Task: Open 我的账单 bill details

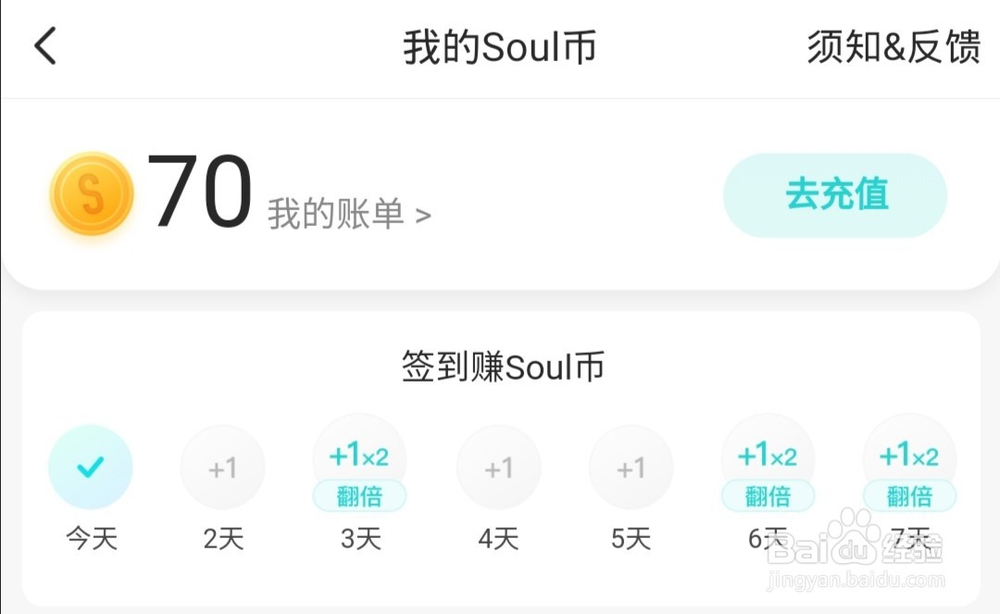Action: [x=349, y=214]
